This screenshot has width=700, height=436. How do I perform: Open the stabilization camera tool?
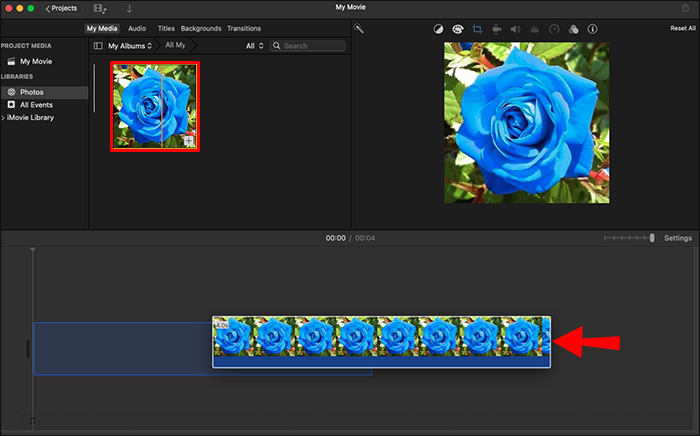coord(496,29)
